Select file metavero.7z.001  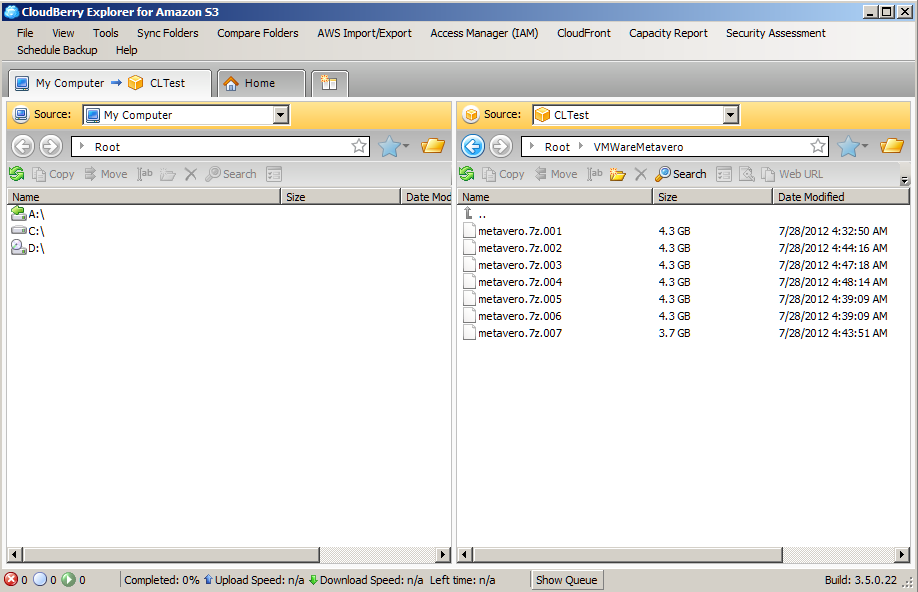point(512,231)
